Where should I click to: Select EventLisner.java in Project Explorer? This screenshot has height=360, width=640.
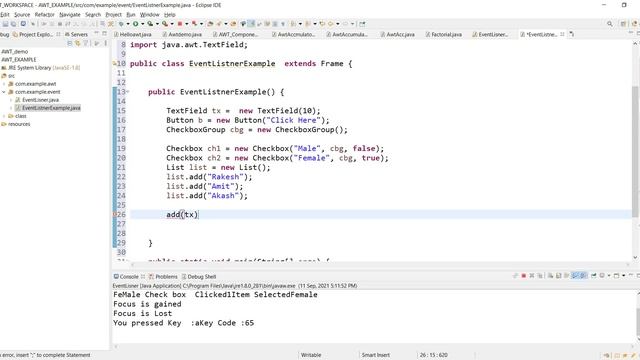[40, 100]
